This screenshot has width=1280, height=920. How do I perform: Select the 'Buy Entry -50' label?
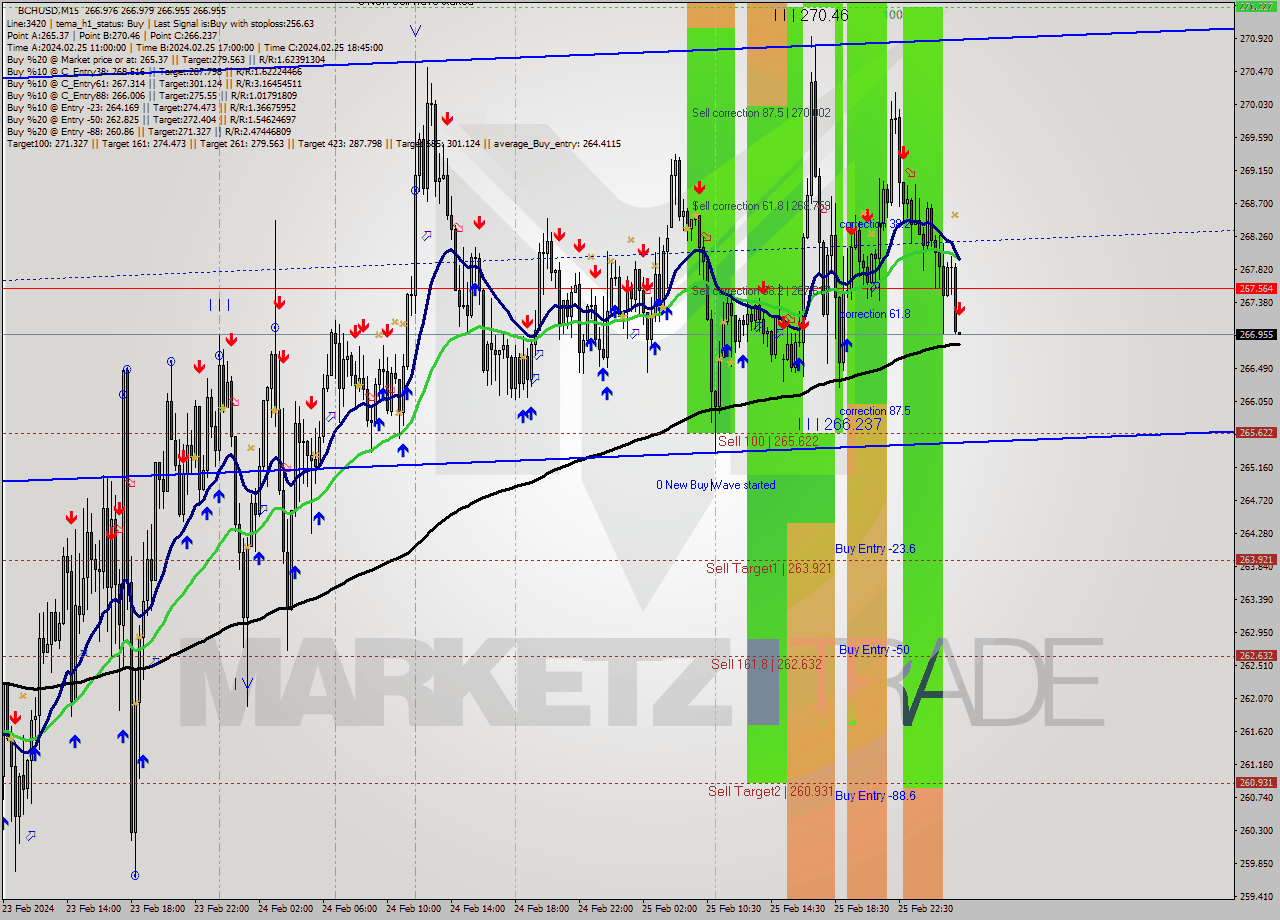874,650
